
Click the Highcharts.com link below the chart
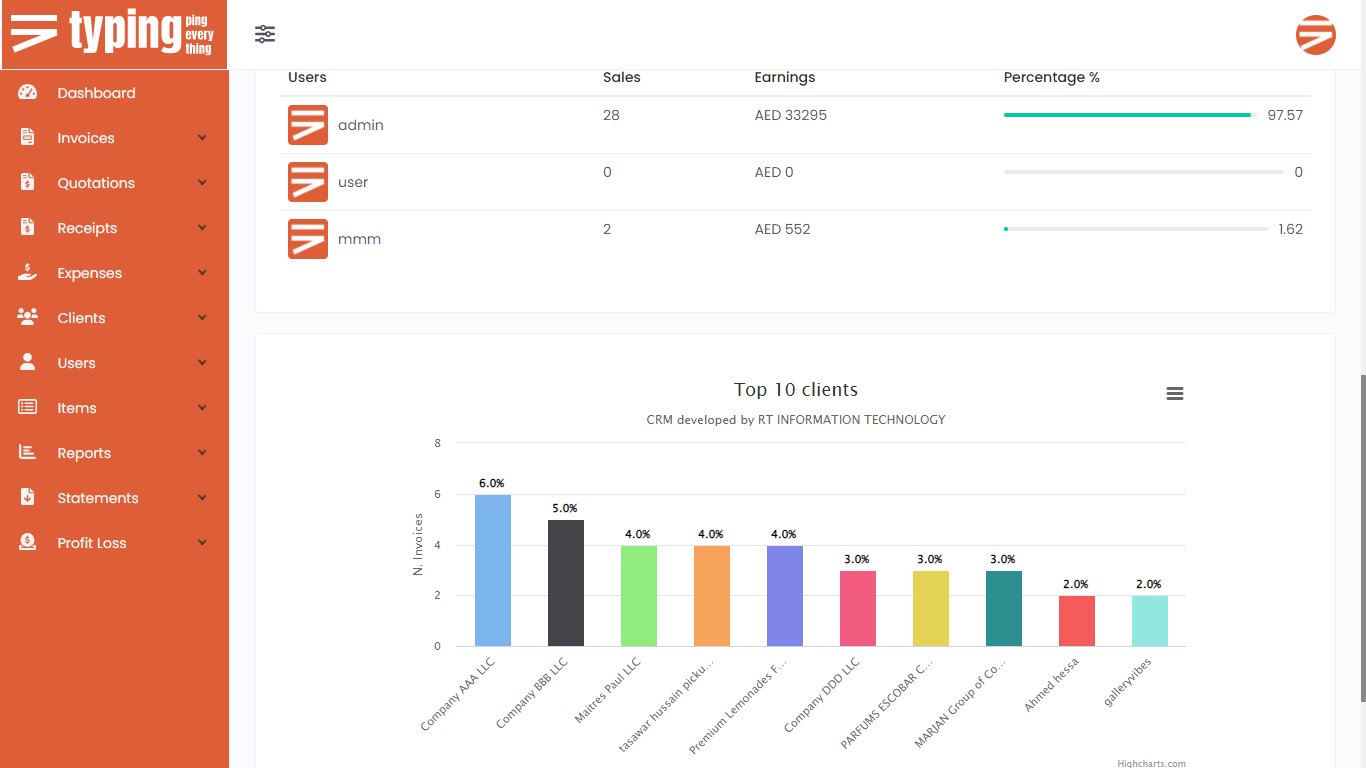tap(1149, 761)
